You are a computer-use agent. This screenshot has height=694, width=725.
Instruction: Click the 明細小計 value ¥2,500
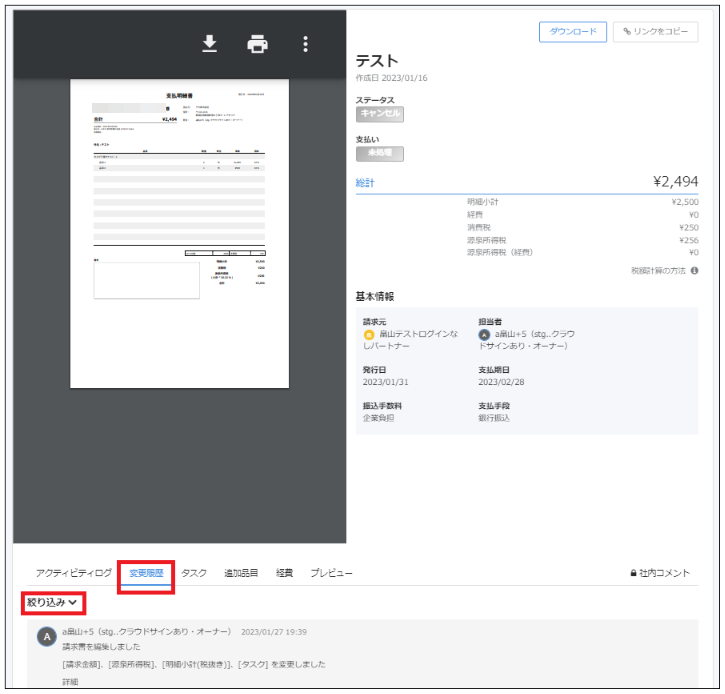pyautogui.click(x=685, y=202)
